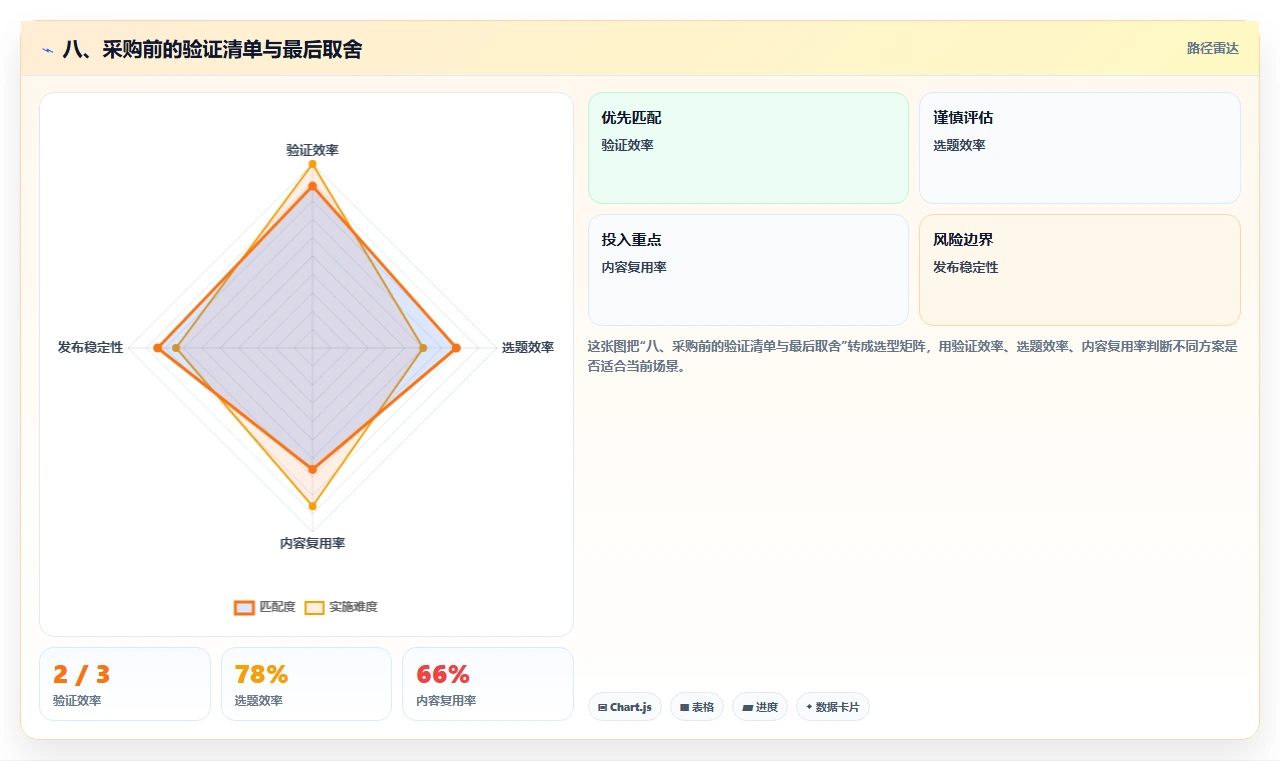This screenshot has height=761, width=1280.
Task: Click 发布稳定性 text in 风险边界 card
Action: coord(965,267)
